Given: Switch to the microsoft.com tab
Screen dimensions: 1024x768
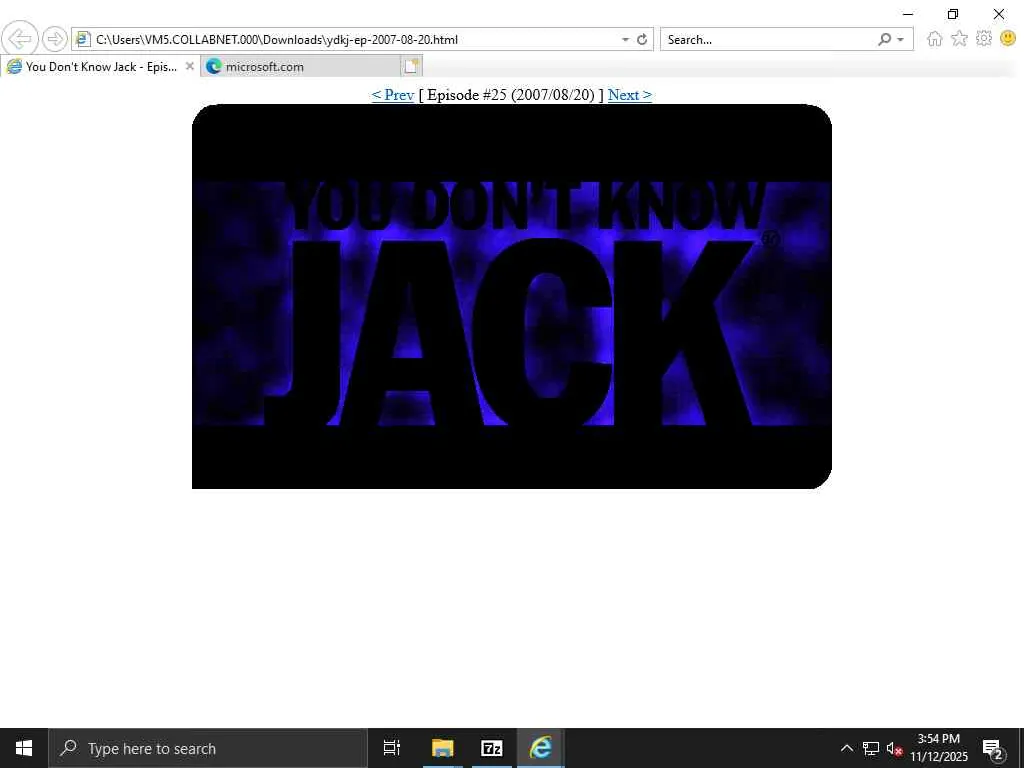Looking at the screenshot, I should click(x=299, y=67).
